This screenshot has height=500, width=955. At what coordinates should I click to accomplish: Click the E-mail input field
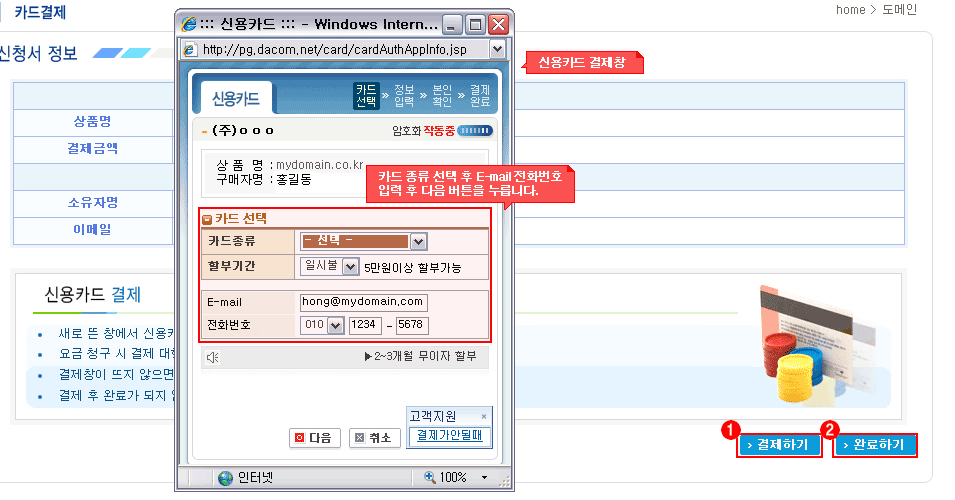coord(363,302)
